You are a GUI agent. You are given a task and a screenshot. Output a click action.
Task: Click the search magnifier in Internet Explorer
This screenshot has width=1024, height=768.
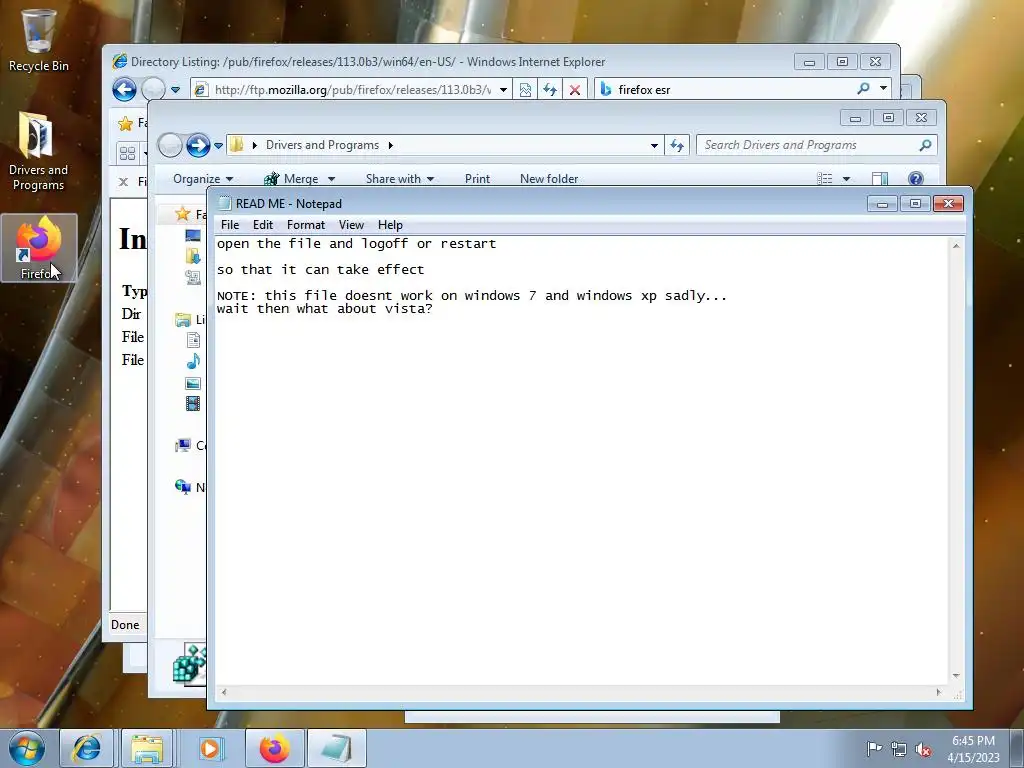863,88
